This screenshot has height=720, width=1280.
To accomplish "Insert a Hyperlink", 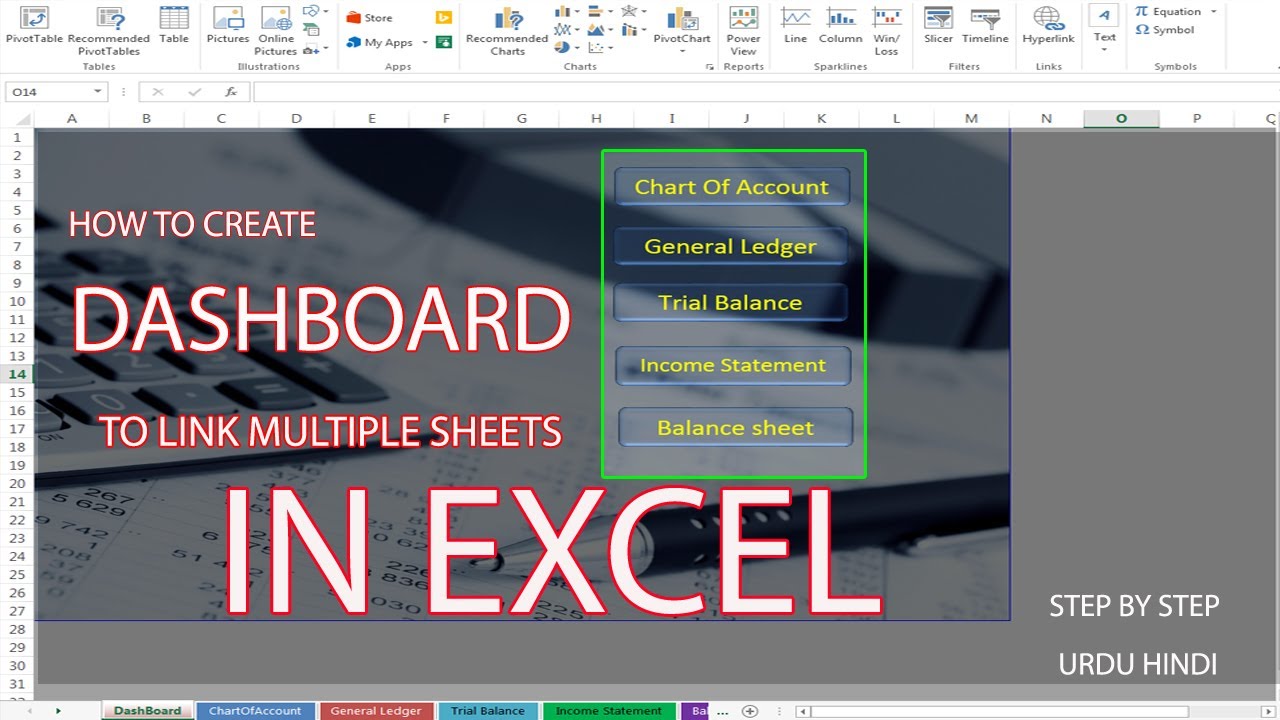I will click(1047, 25).
